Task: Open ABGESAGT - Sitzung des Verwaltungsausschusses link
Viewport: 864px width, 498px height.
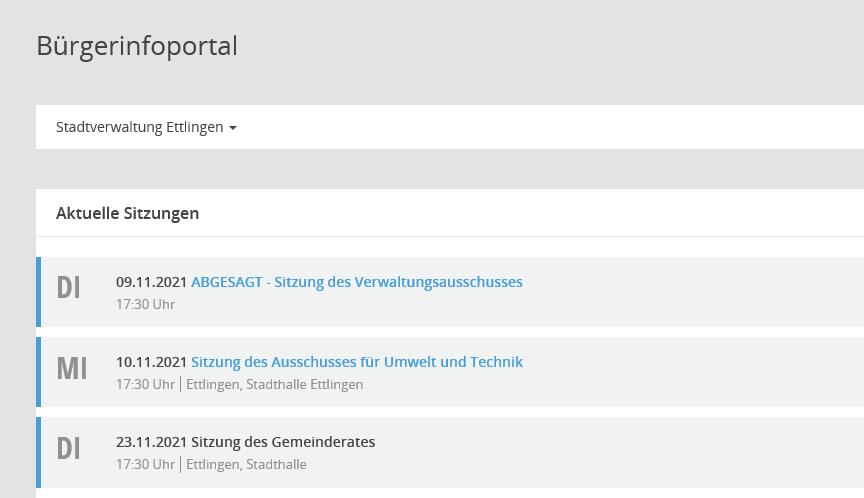Action: click(x=356, y=282)
